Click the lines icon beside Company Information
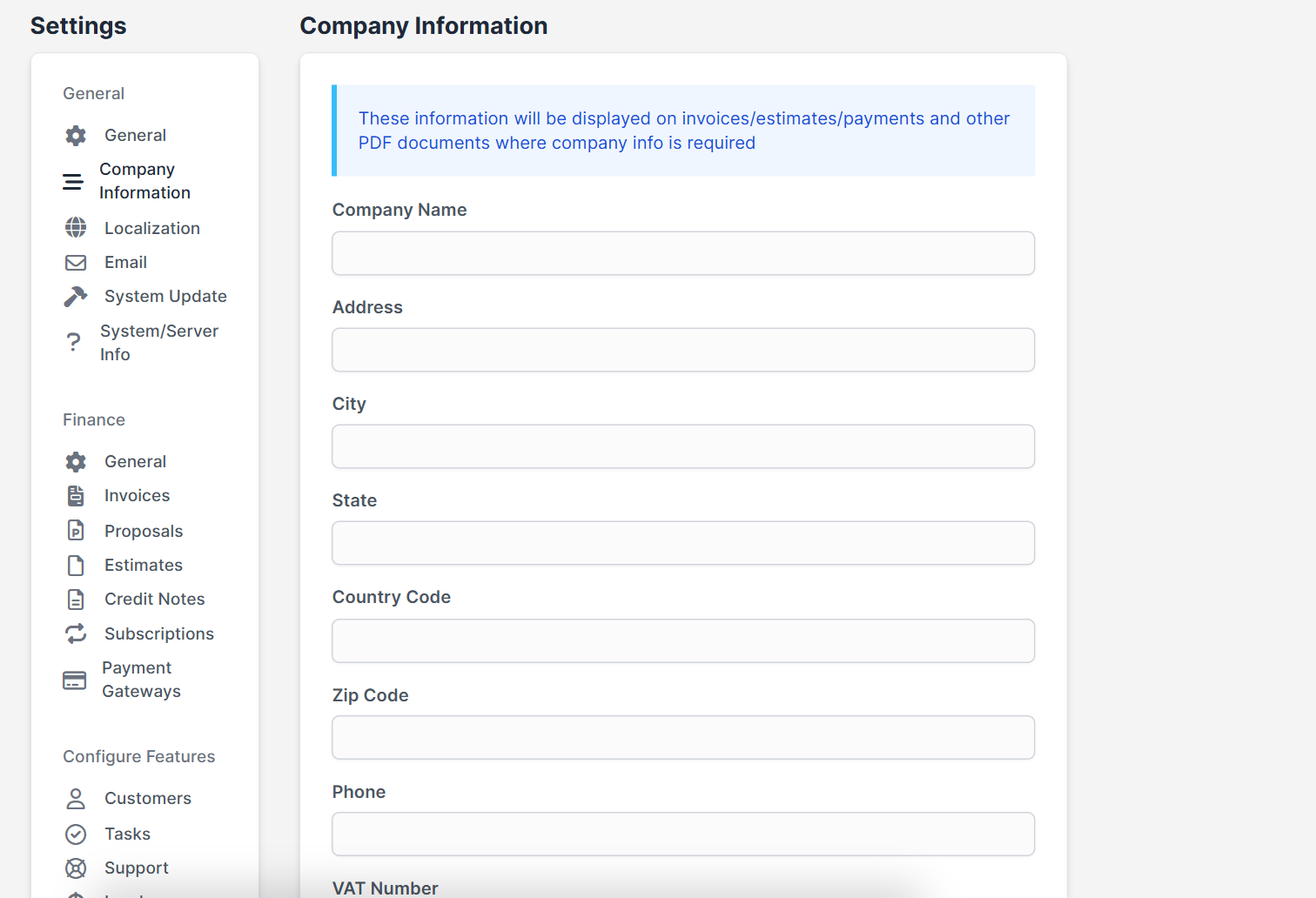The width and height of the screenshot is (1316, 898). point(73,182)
